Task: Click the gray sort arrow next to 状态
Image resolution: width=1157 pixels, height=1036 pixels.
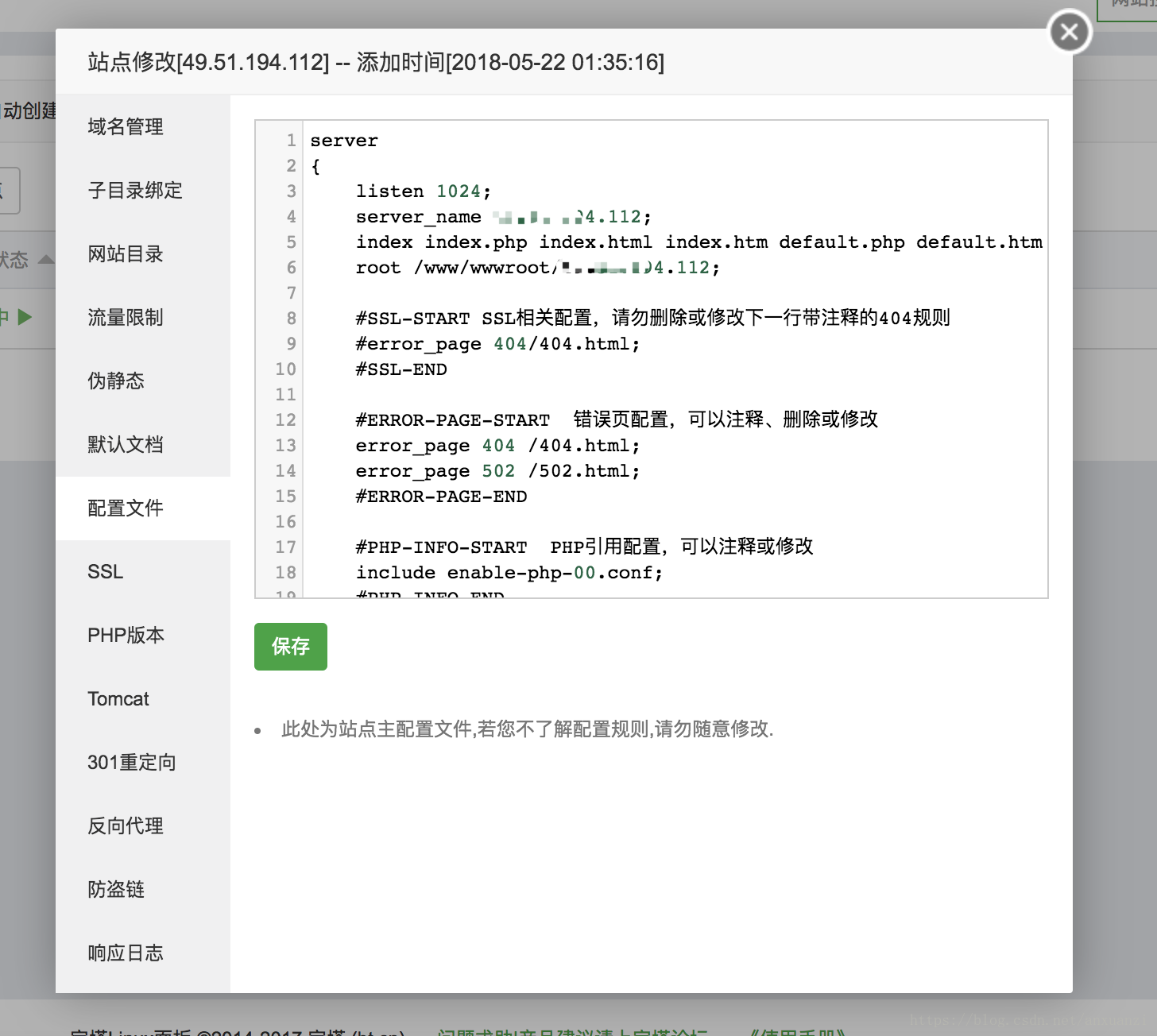Action: (46, 260)
